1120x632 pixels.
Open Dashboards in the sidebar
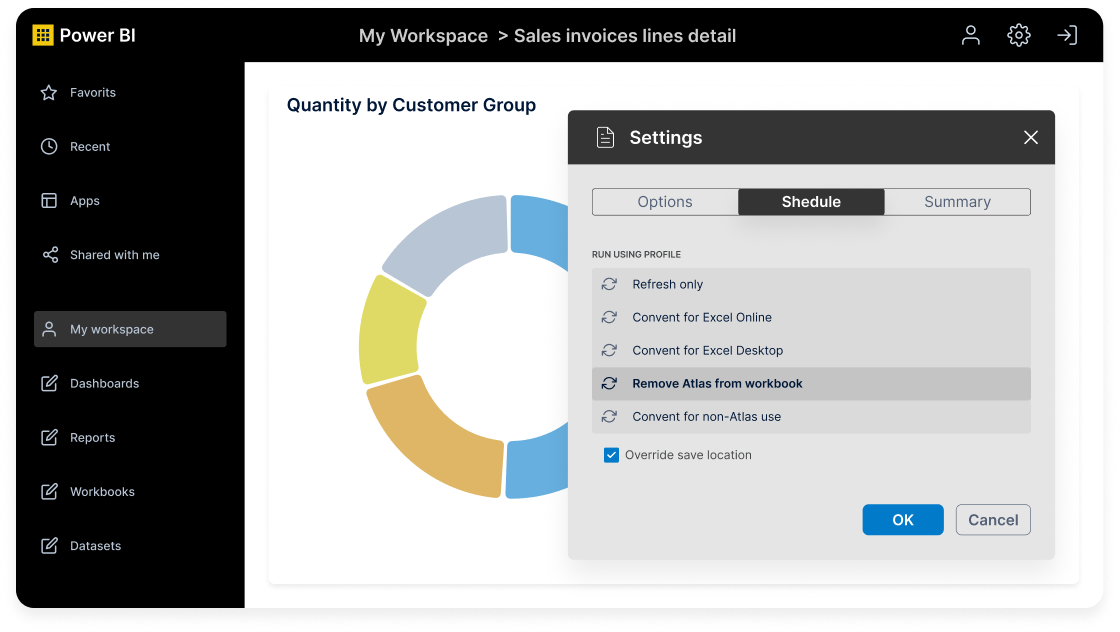(x=104, y=384)
